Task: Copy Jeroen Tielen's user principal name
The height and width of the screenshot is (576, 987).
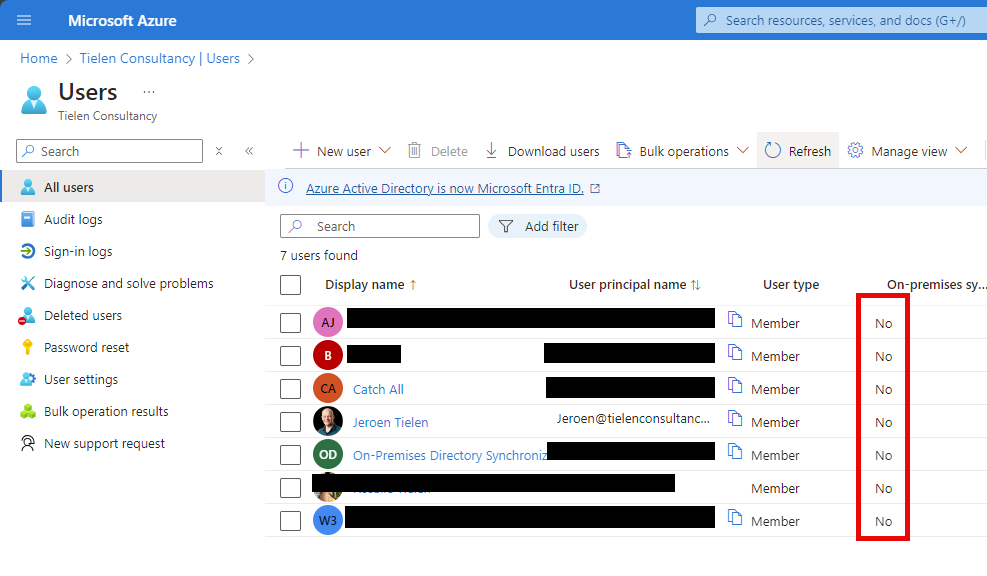Action: (735, 417)
